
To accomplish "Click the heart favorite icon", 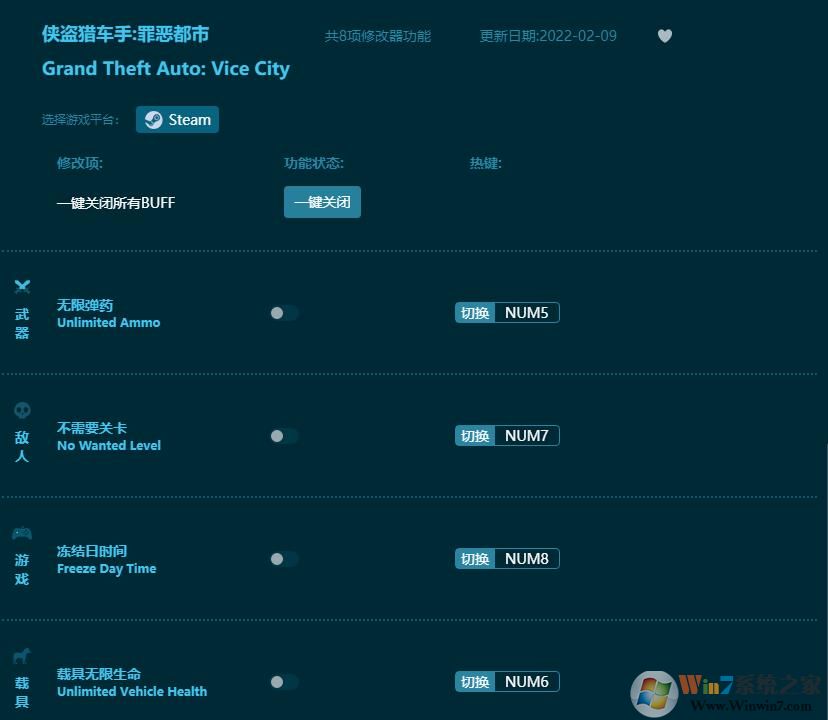I will tap(665, 36).
